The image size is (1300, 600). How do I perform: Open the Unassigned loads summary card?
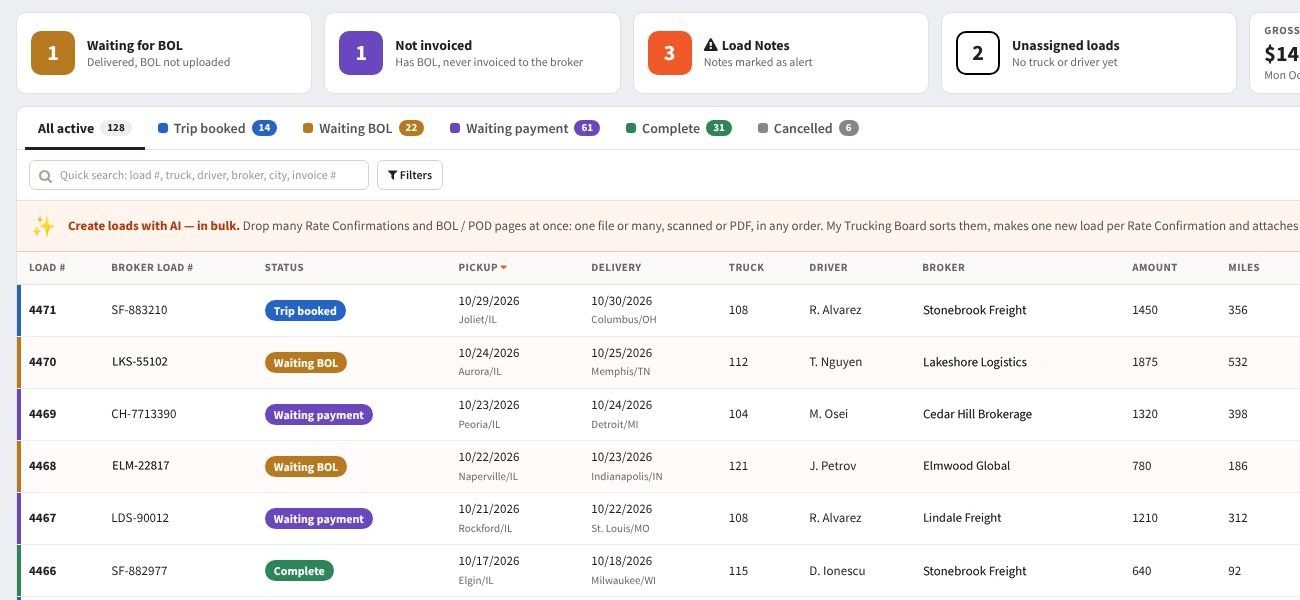point(1089,53)
